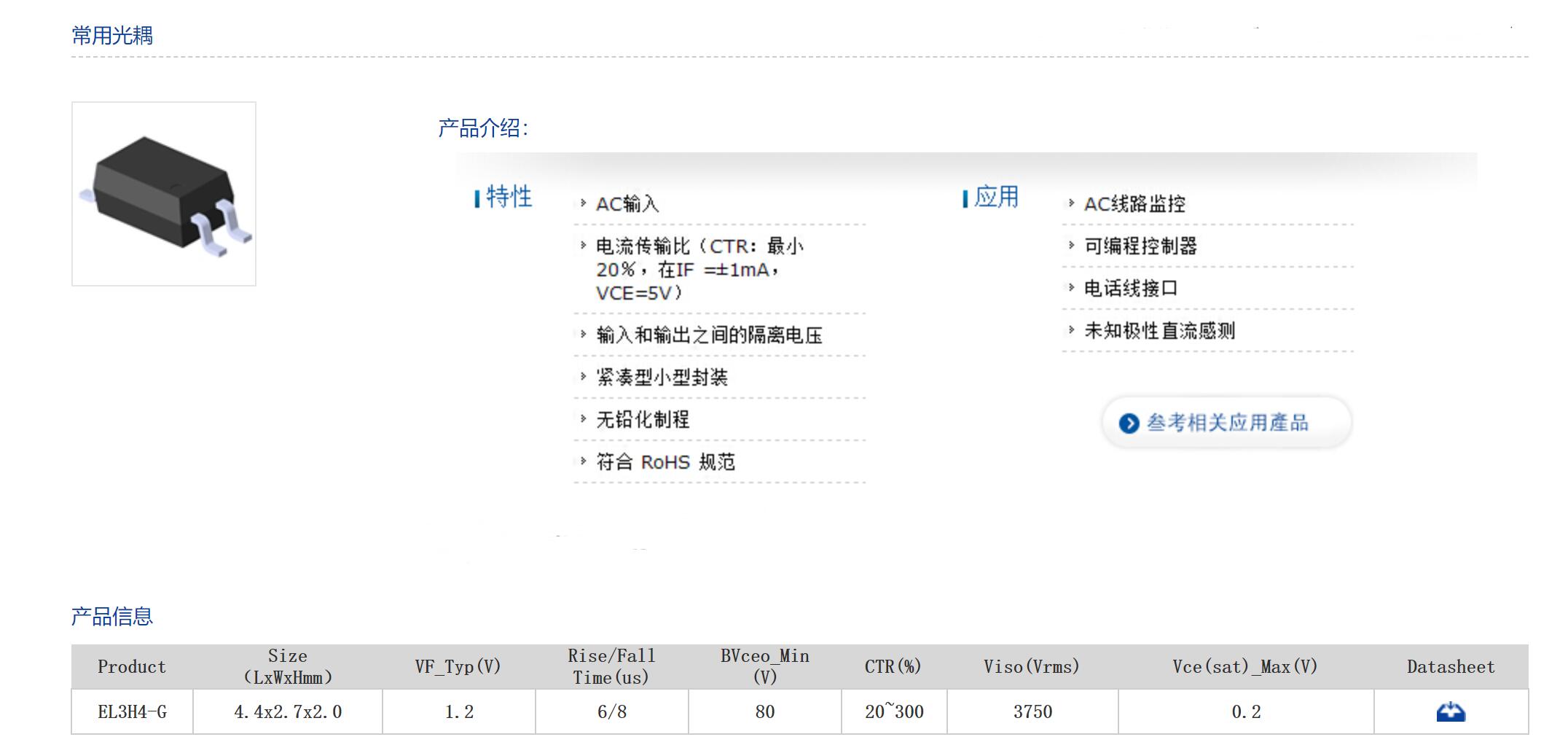Click the CTR(%) column header
This screenshot has height=745, width=1568.
point(893,666)
